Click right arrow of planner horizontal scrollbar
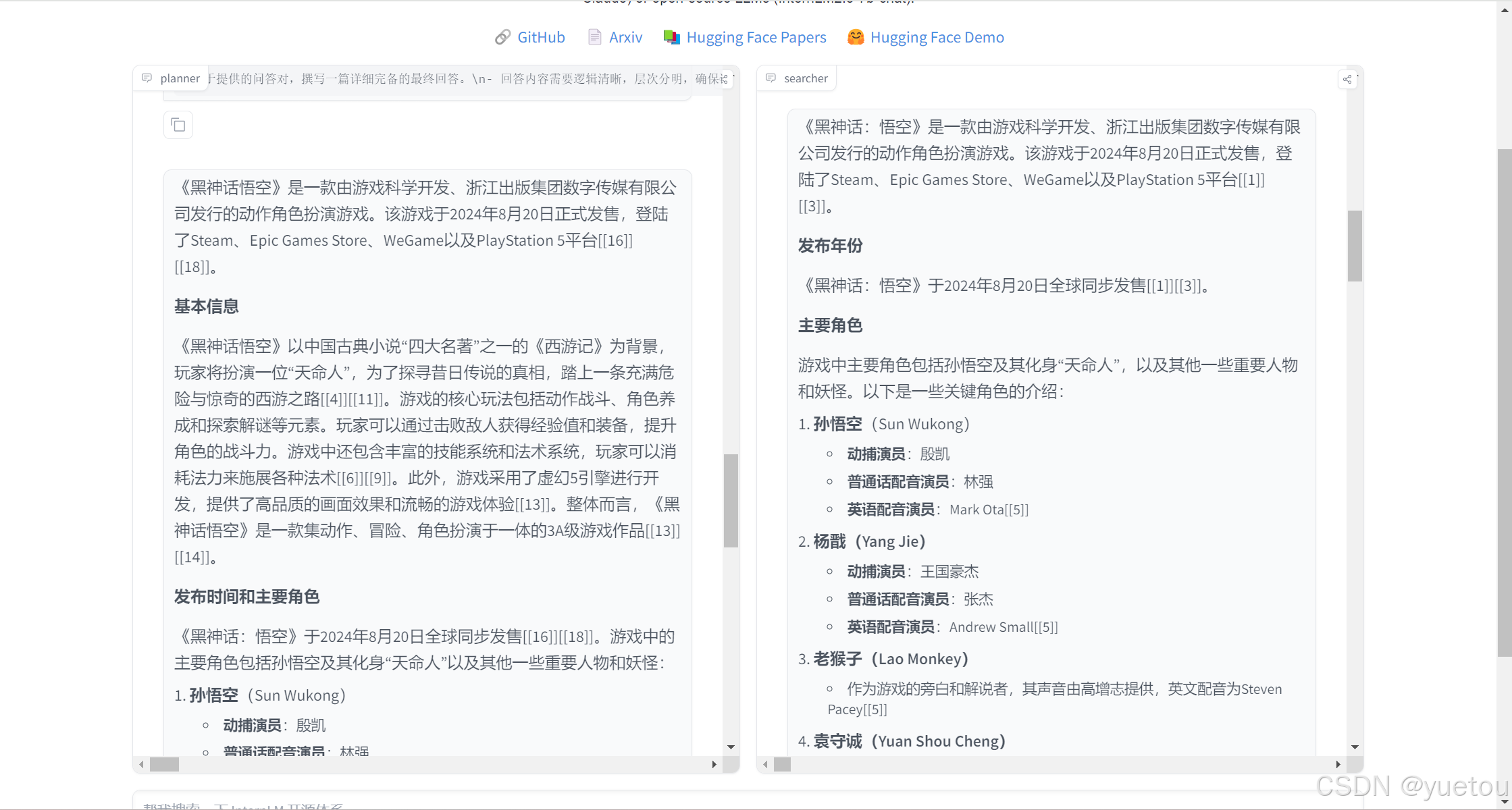1512x810 pixels. [714, 764]
